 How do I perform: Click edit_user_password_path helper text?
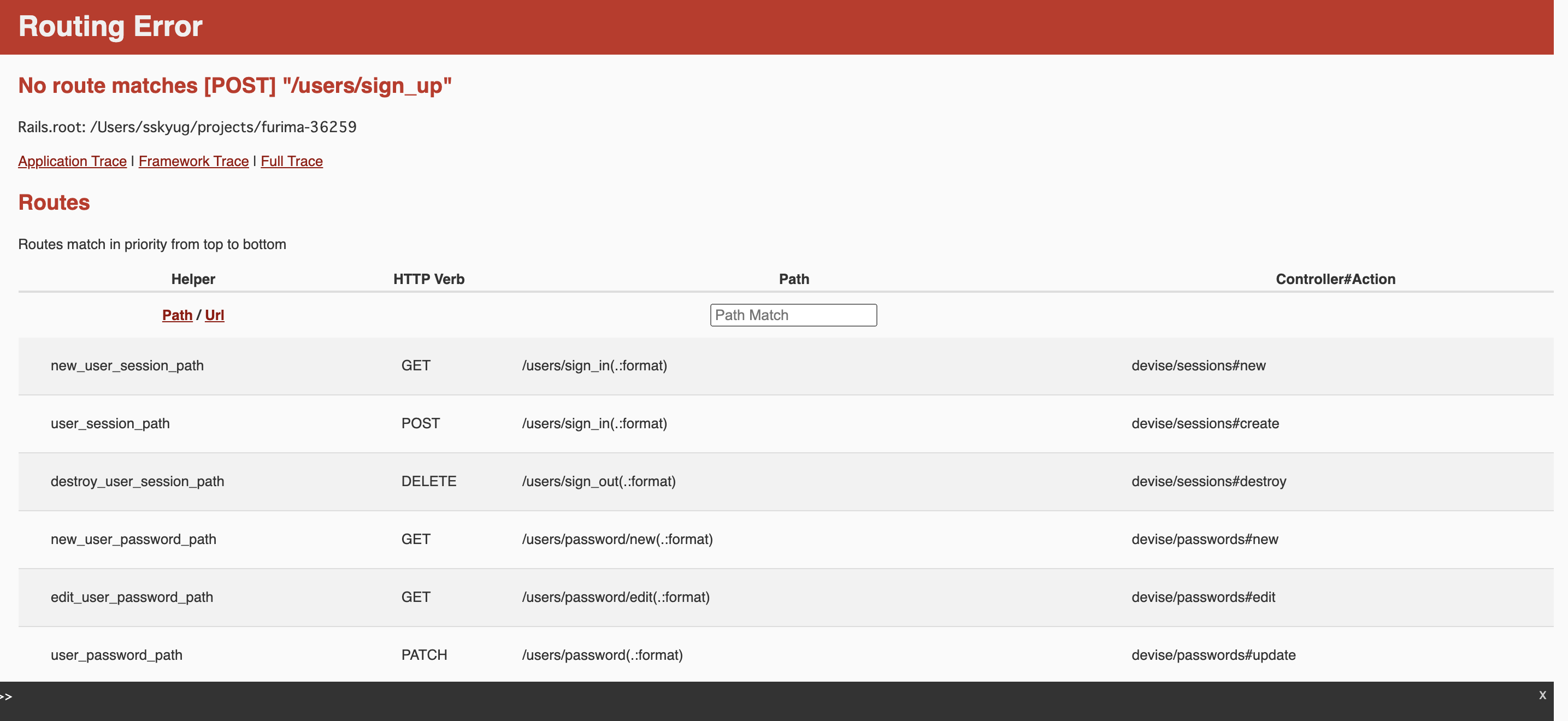[132, 597]
